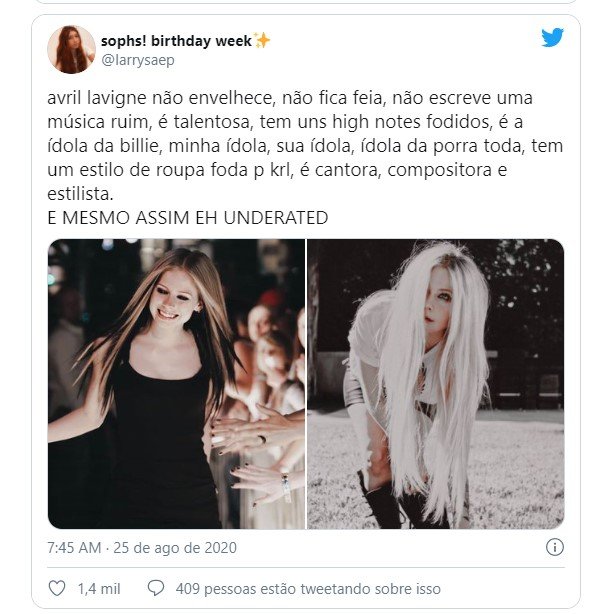
Task: Open the sophs! birthday week profile name
Action: 177,41
